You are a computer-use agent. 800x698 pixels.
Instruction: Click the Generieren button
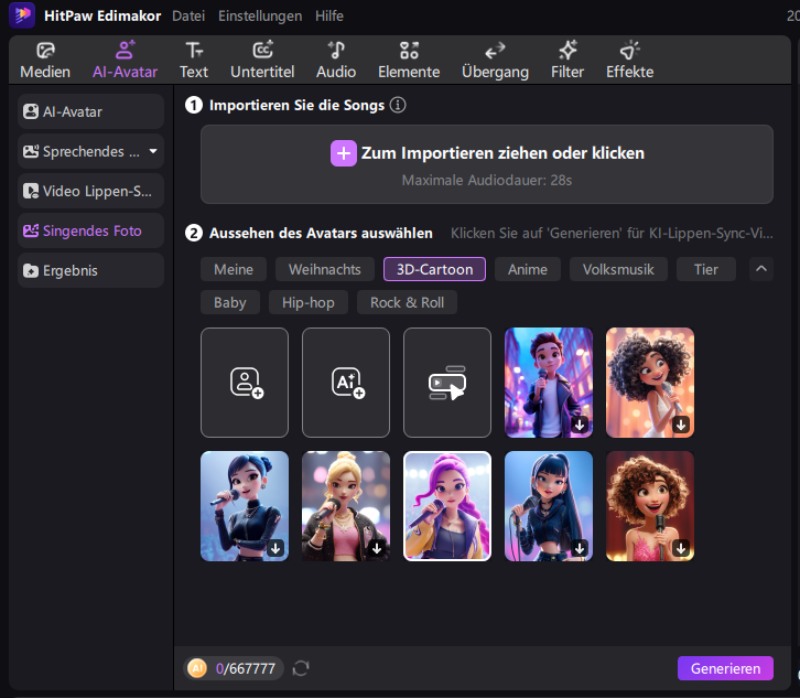pos(725,668)
